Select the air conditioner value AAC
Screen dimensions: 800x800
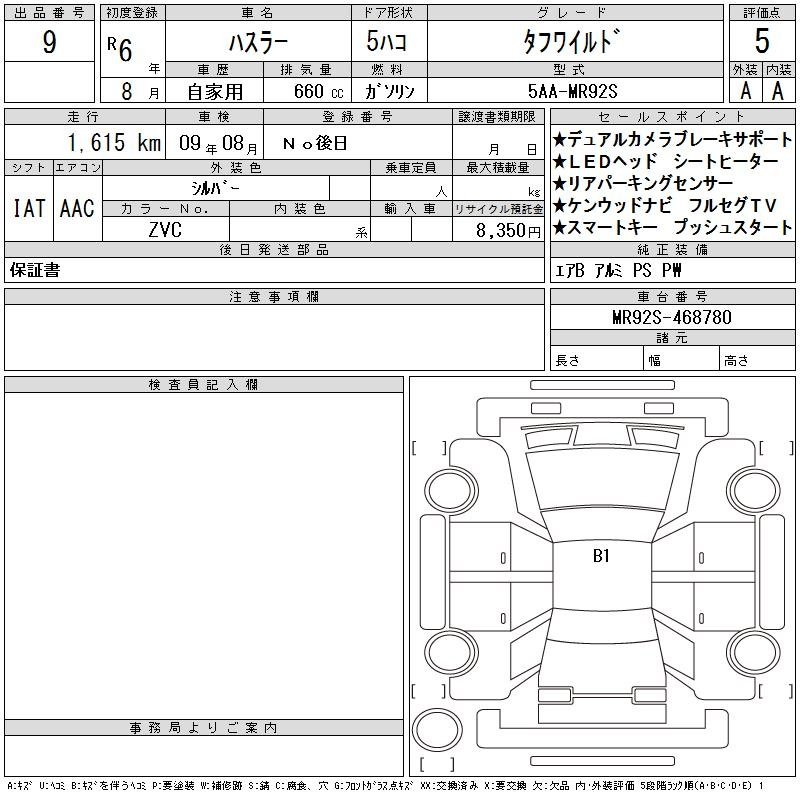click(x=78, y=208)
